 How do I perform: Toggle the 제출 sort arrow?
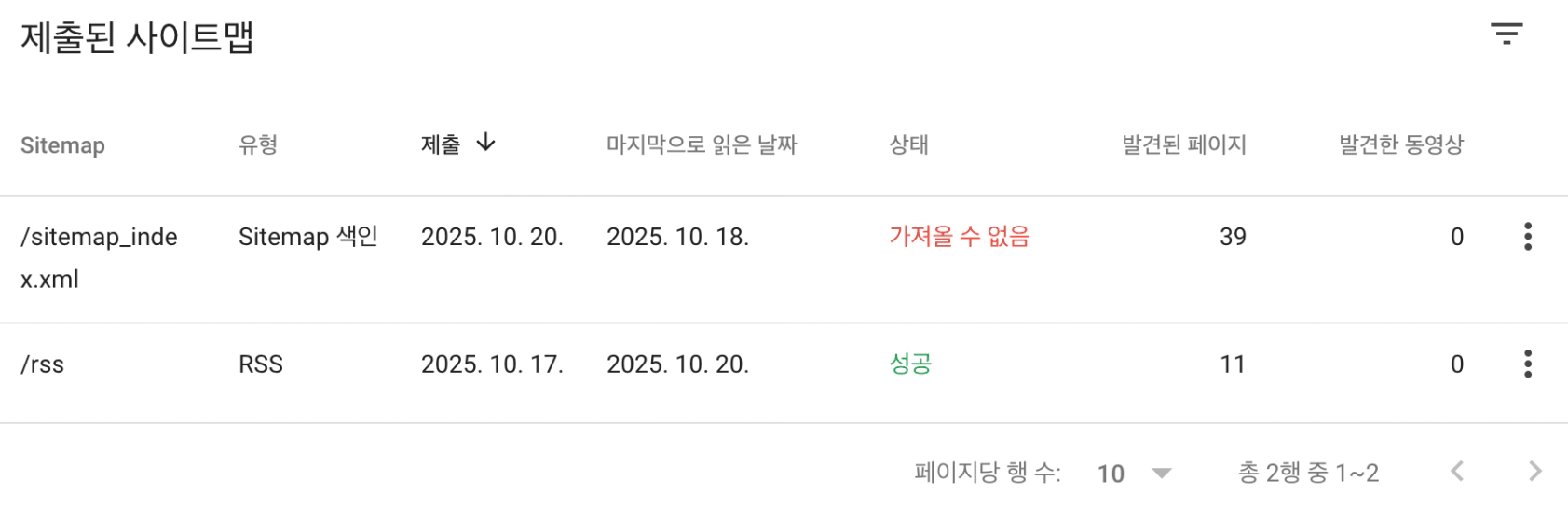click(x=485, y=144)
